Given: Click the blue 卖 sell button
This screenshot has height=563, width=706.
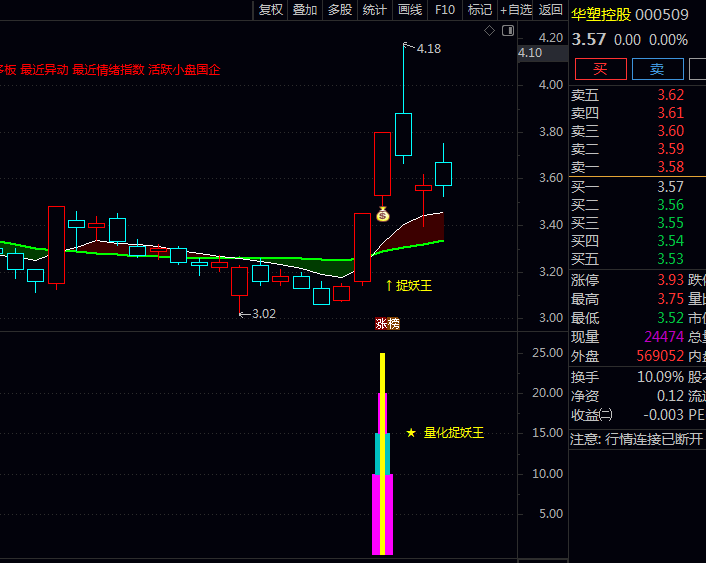Looking at the screenshot, I should coord(657,69).
